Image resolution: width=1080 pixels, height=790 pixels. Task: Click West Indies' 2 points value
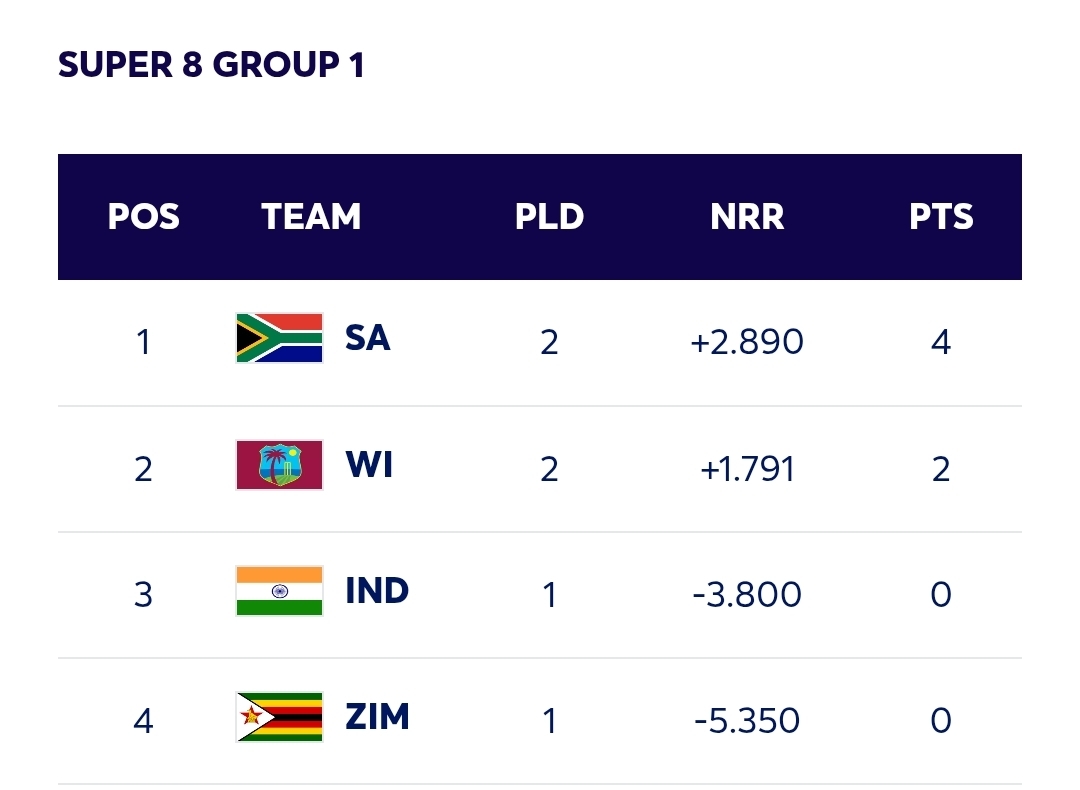(940, 468)
